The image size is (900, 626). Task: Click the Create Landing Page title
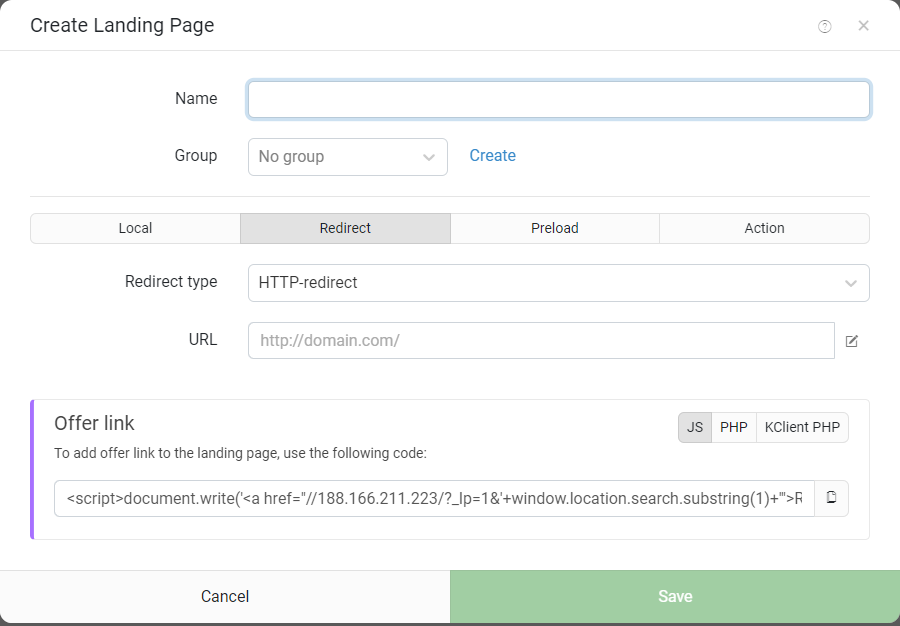click(x=122, y=25)
